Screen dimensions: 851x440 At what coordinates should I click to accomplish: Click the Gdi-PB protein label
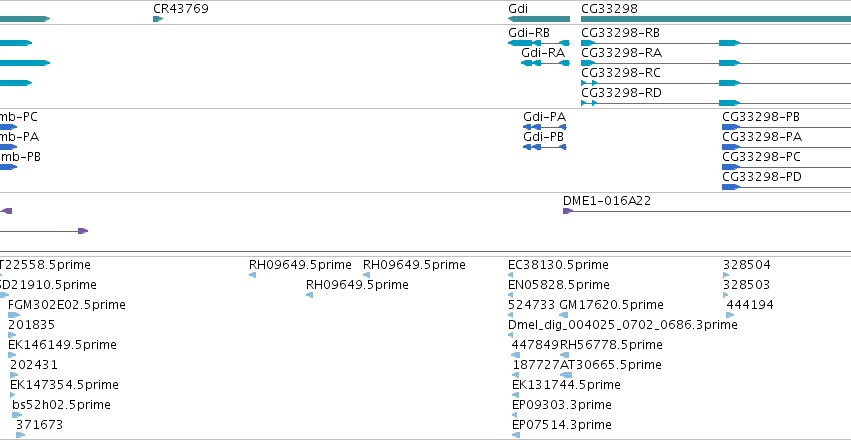[544, 137]
